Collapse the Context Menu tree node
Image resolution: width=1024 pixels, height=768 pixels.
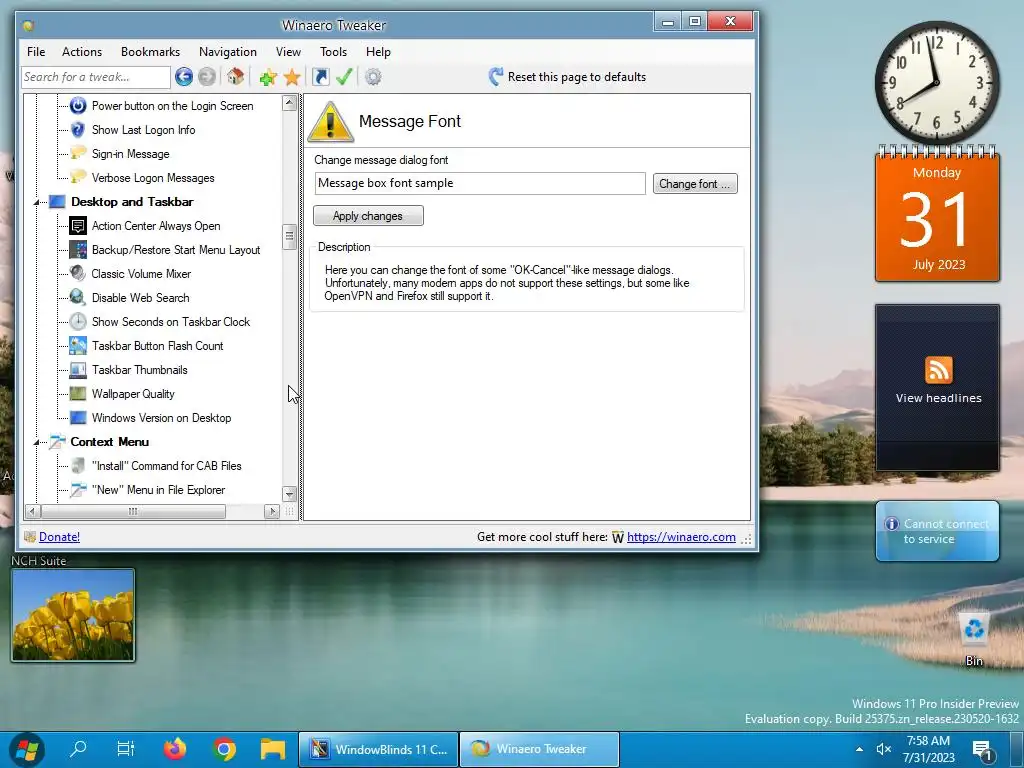pos(37,442)
